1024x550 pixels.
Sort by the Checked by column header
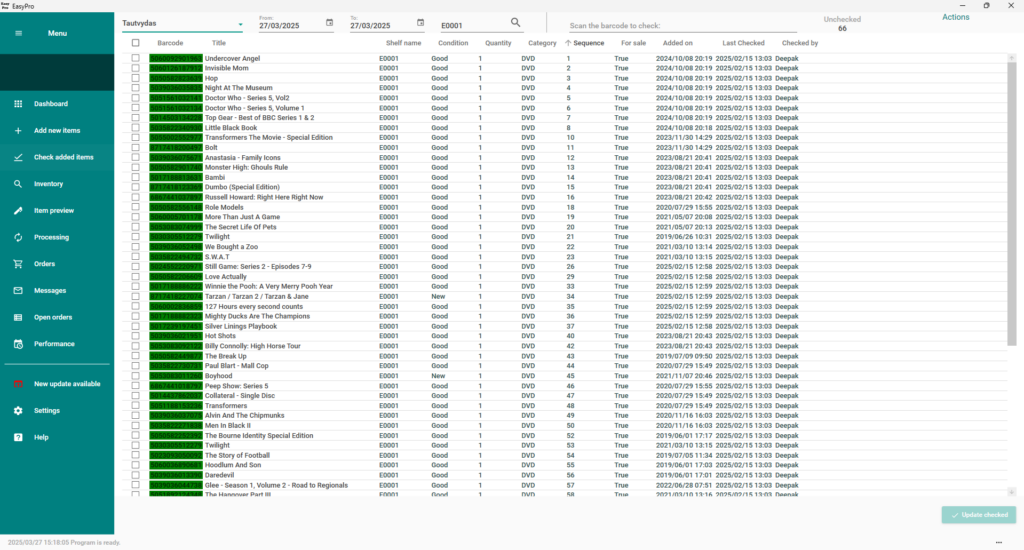pyautogui.click(x=800, y=43)
